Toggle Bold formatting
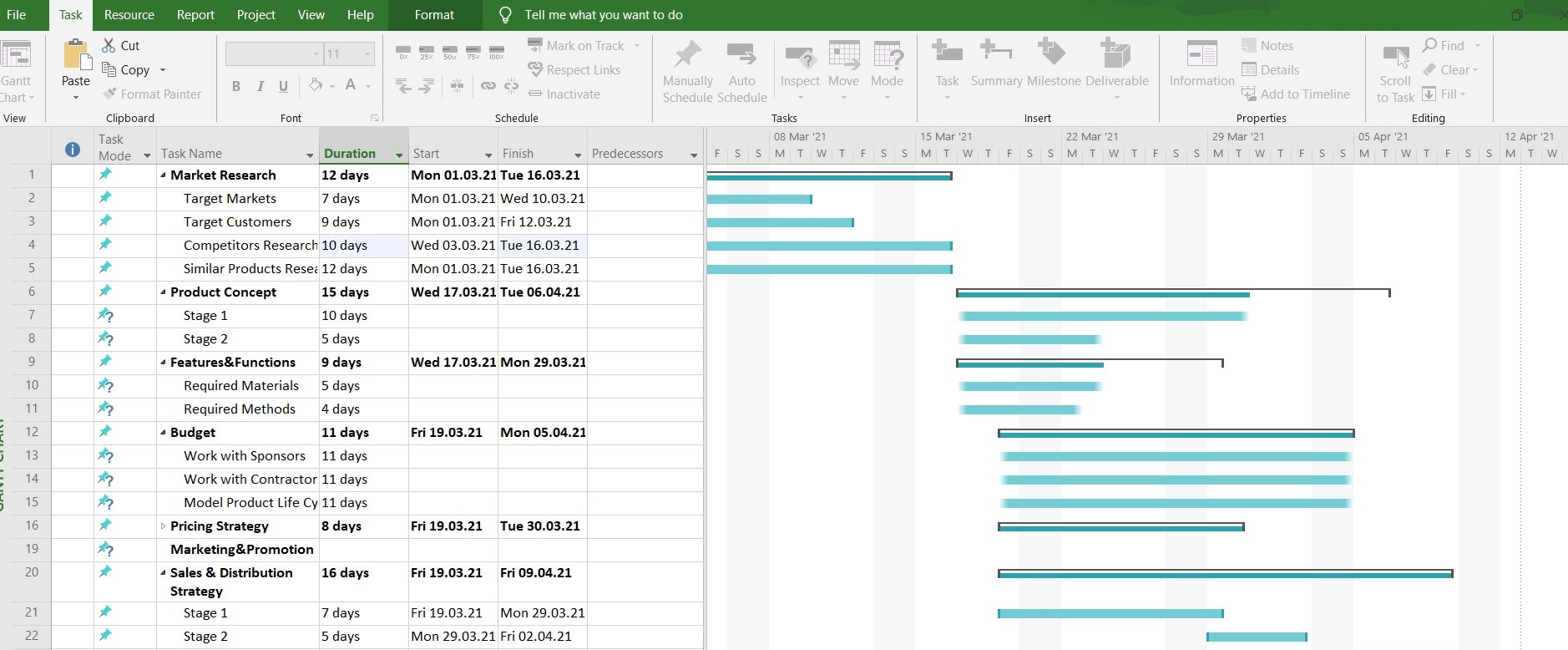1568x650 pixels. point(236,86)
